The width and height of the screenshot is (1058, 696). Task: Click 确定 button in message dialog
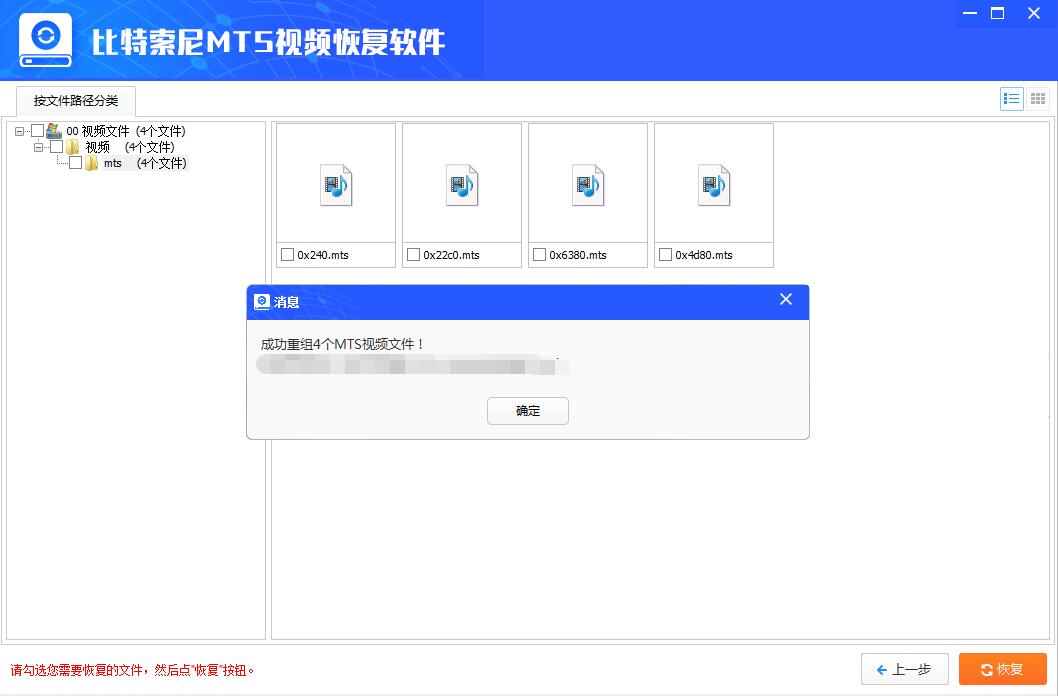coord(528,411)
